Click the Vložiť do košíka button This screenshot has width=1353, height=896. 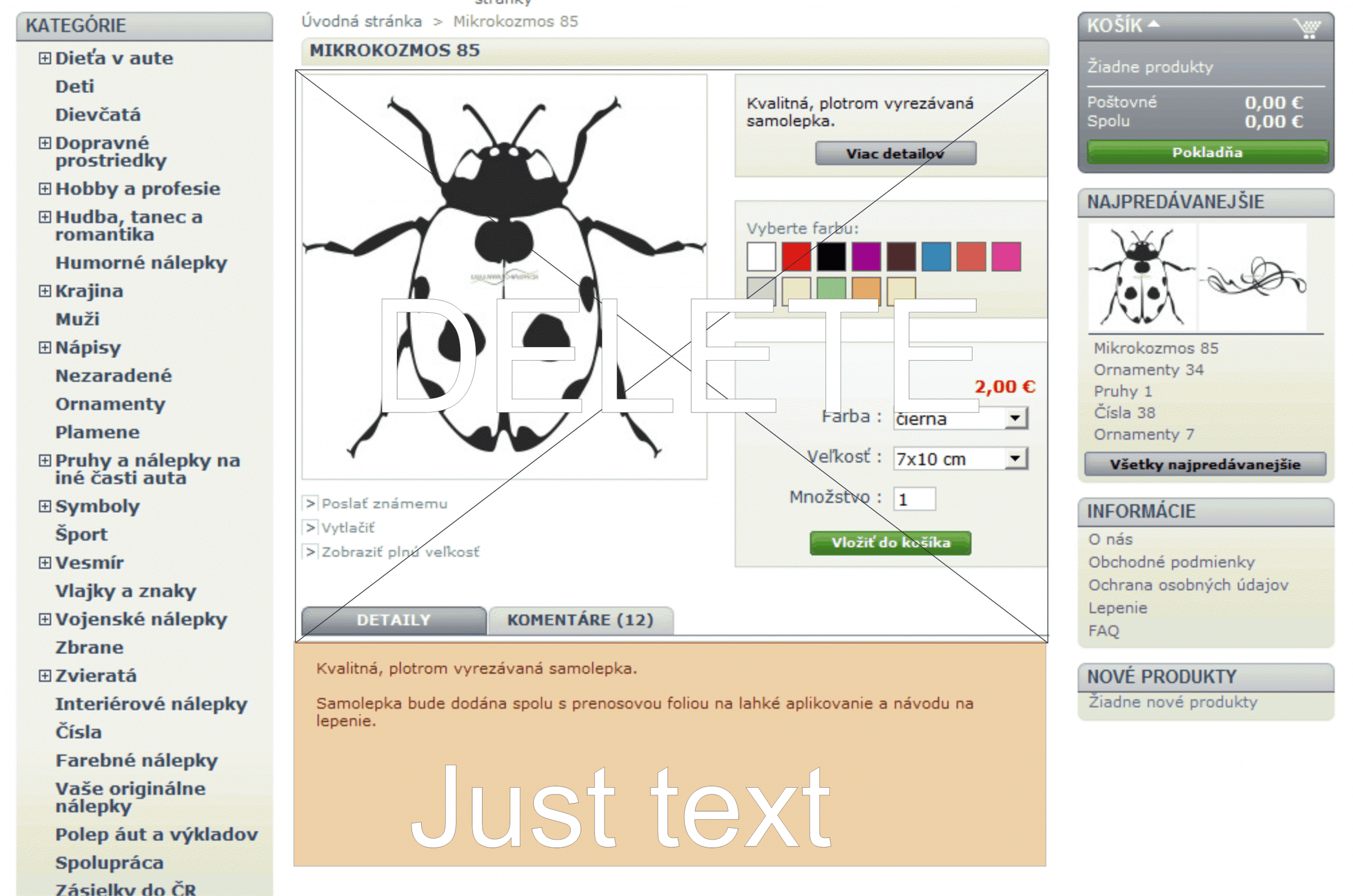890,543
